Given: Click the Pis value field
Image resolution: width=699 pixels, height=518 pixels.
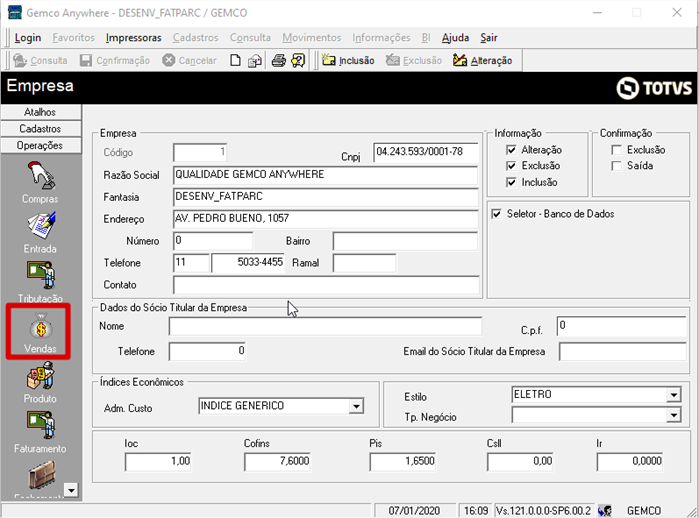Looking at the screenshot, I should pyautogui.click(x=403, y=461).
